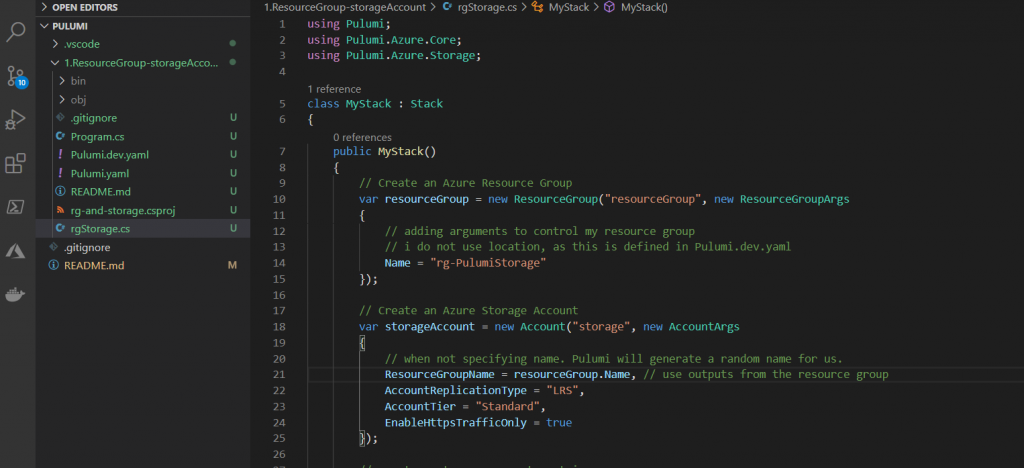The width and height of the screenshot is (1024, 468).
Task: Click the '1 reference' CodeLens link
Action: coord(334,89)
